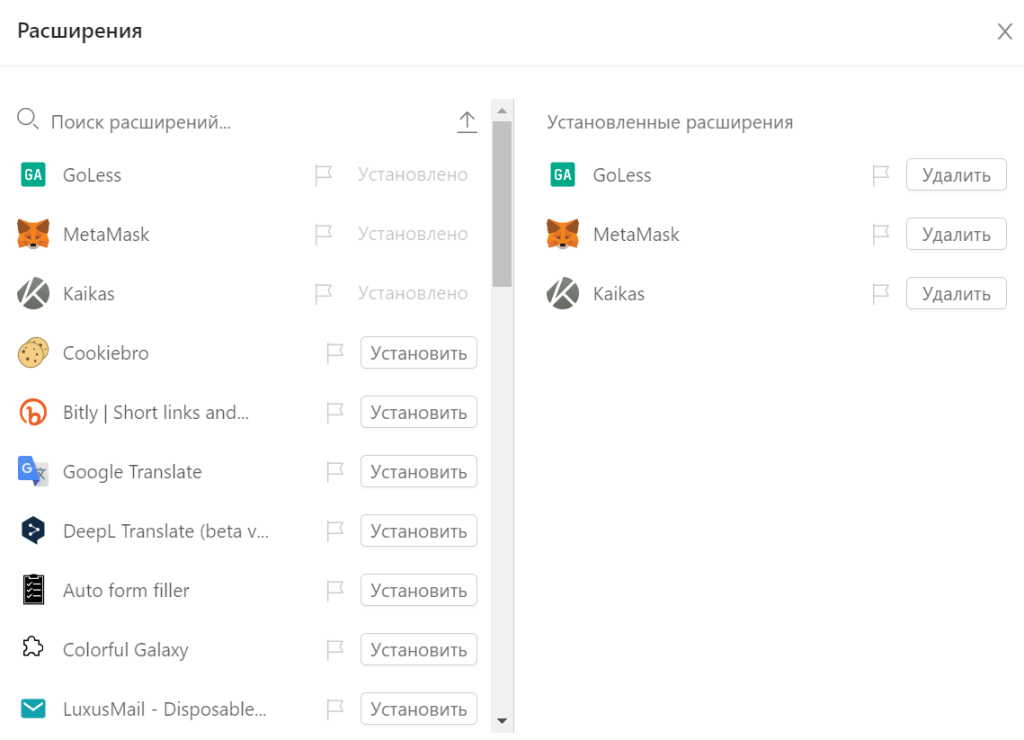Flag the LuxusMail extension
The image size is (1024, 740).
point(335,709)
